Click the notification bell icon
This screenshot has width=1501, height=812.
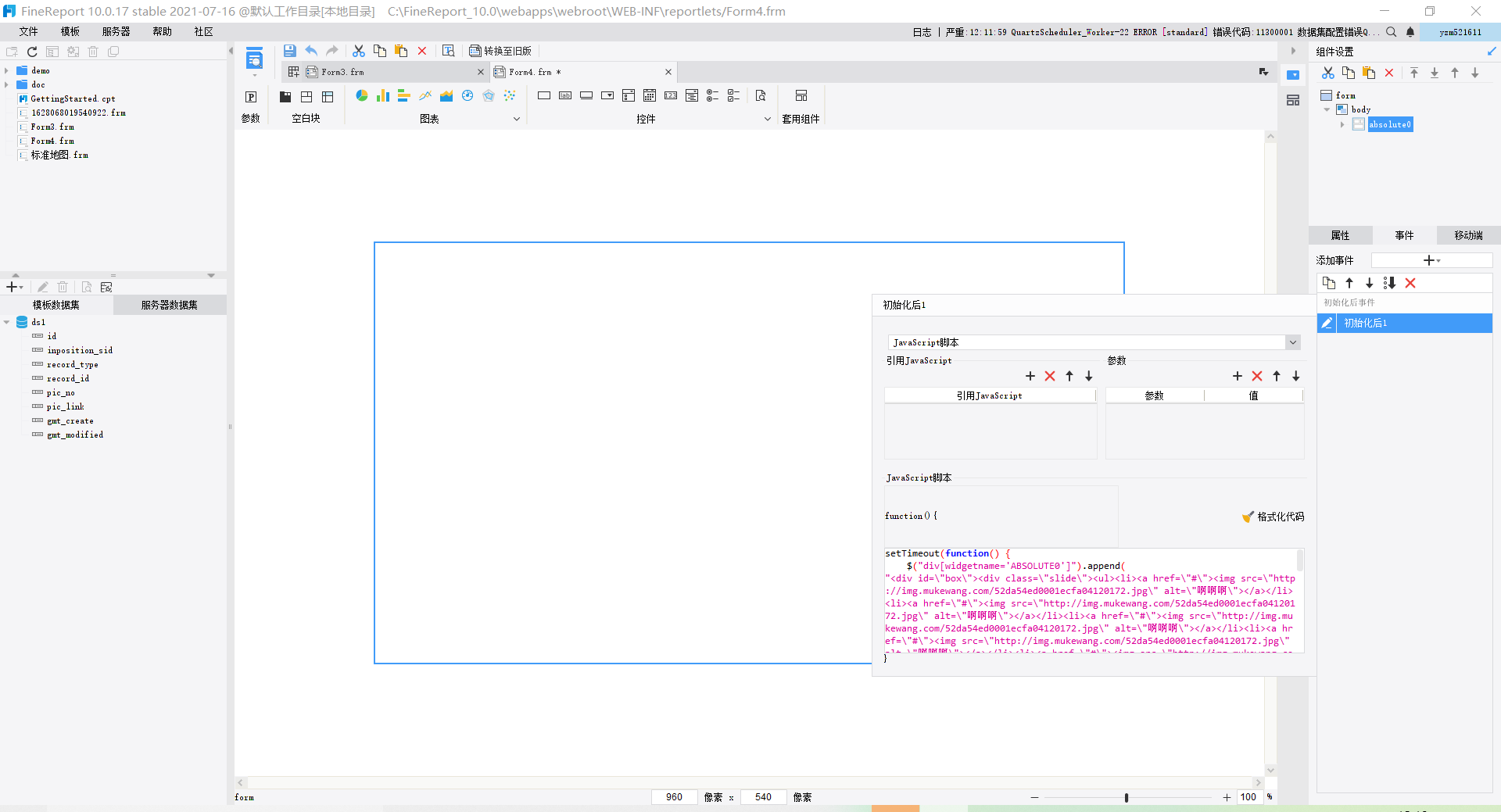point(1410,32)
